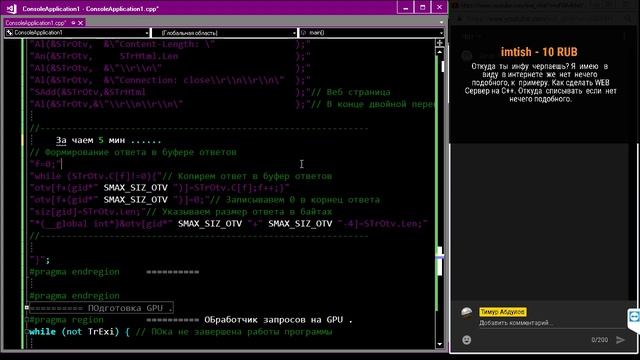Image resolution: width=640 pixels, height=360 pixels.
Task: Click the '0/200' character counter
Action: coord(600,340)
